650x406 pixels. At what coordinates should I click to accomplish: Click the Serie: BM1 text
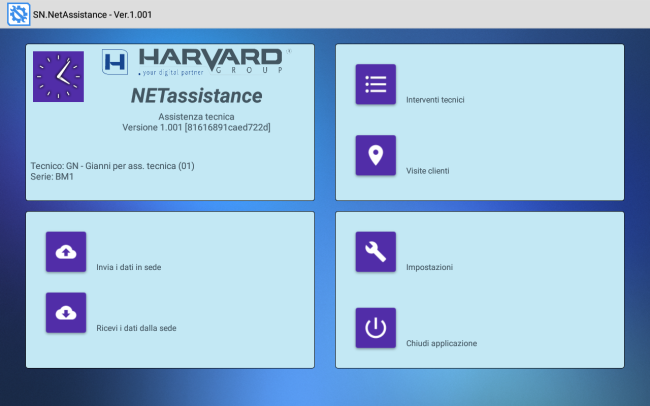[52, 177]
